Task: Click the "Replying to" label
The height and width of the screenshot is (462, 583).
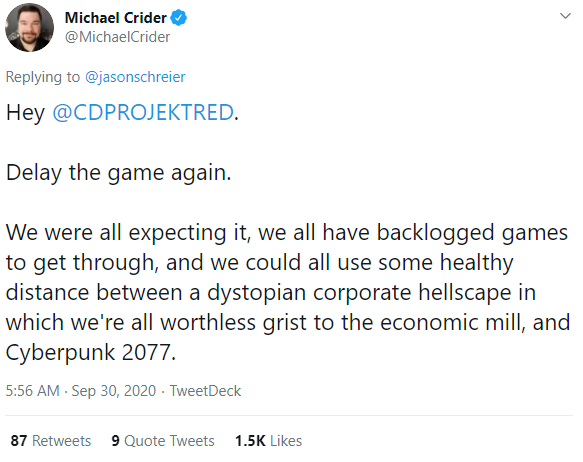Action: (x=43, y=77)
